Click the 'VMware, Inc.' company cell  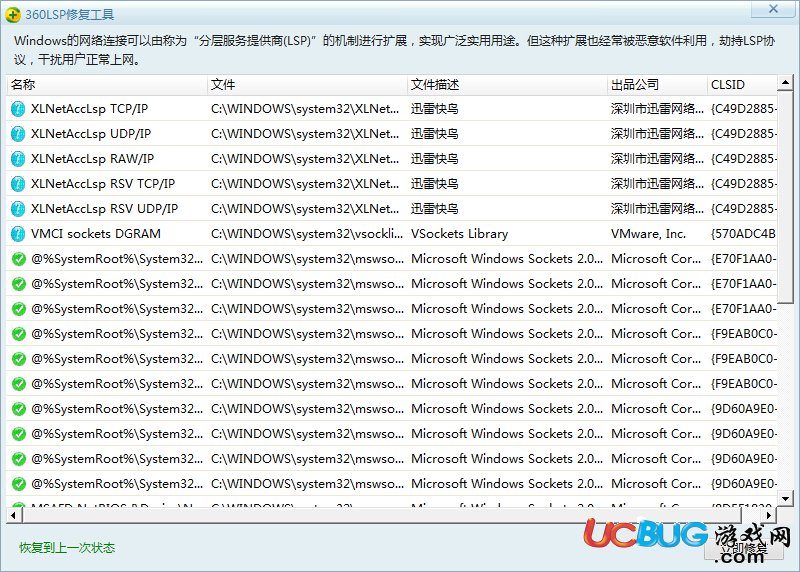click(648, 234)
